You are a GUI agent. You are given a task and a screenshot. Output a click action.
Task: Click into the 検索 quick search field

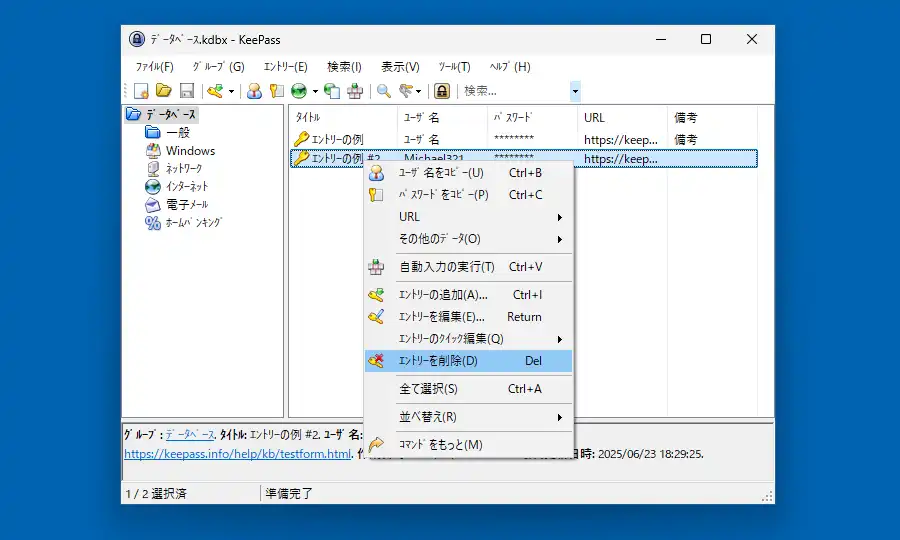pyautogui.click(x=515, y=91)
